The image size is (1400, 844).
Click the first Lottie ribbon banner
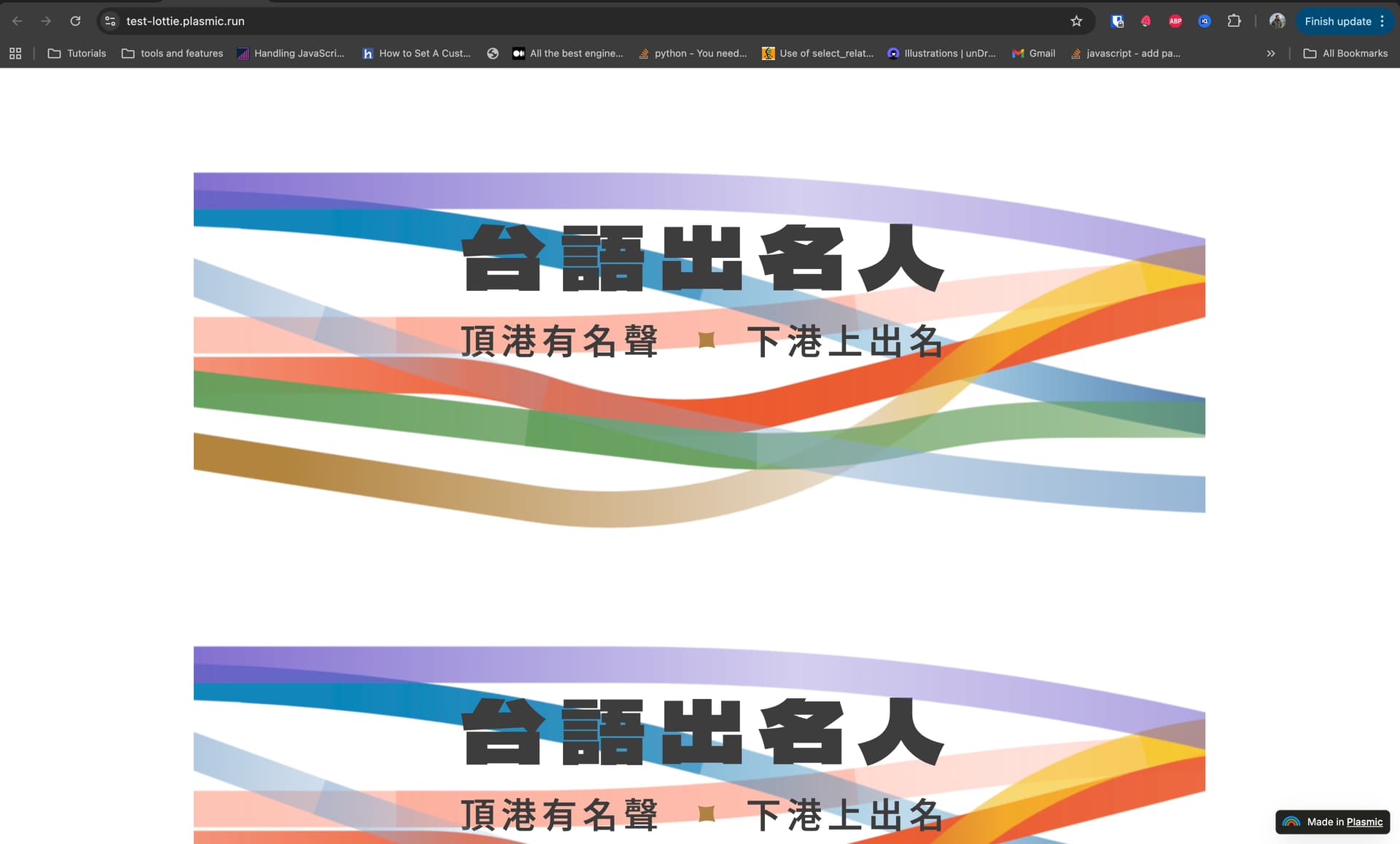699,350
